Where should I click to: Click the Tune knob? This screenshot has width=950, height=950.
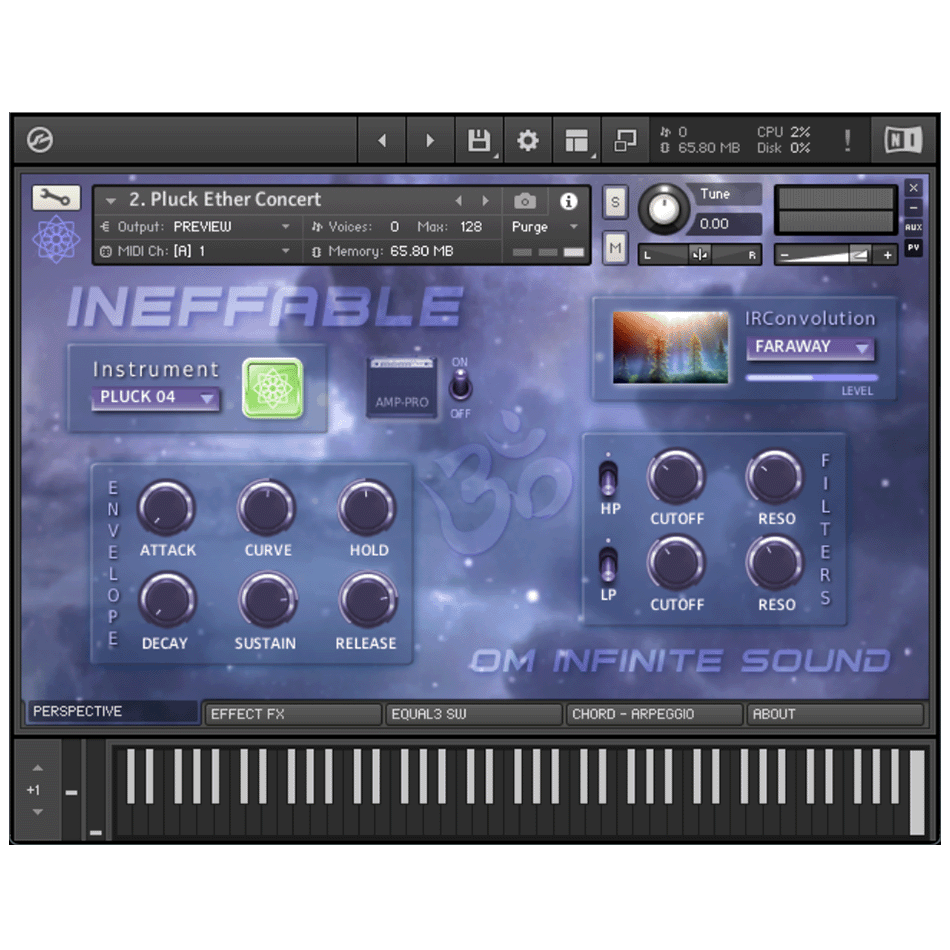tap(664, 210)
